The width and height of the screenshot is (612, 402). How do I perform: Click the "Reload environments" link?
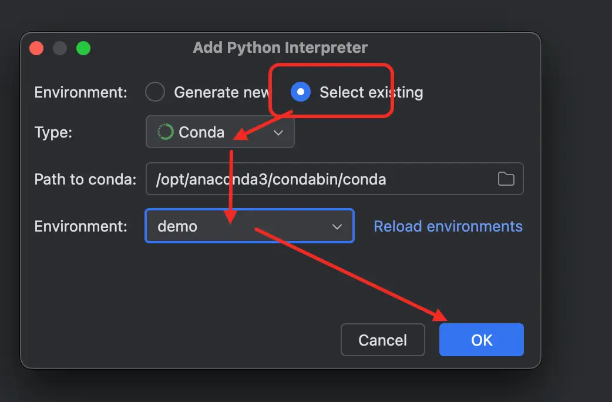click(448, 226)
